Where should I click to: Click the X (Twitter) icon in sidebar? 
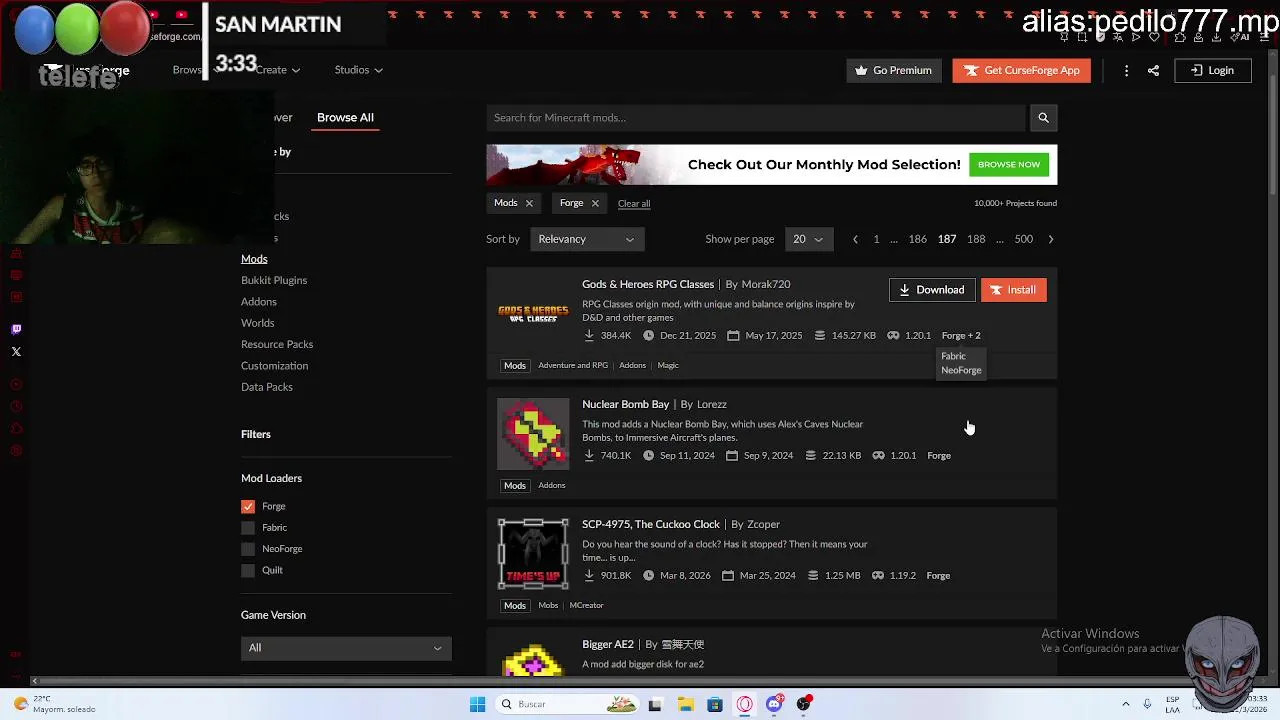point(16,351)
